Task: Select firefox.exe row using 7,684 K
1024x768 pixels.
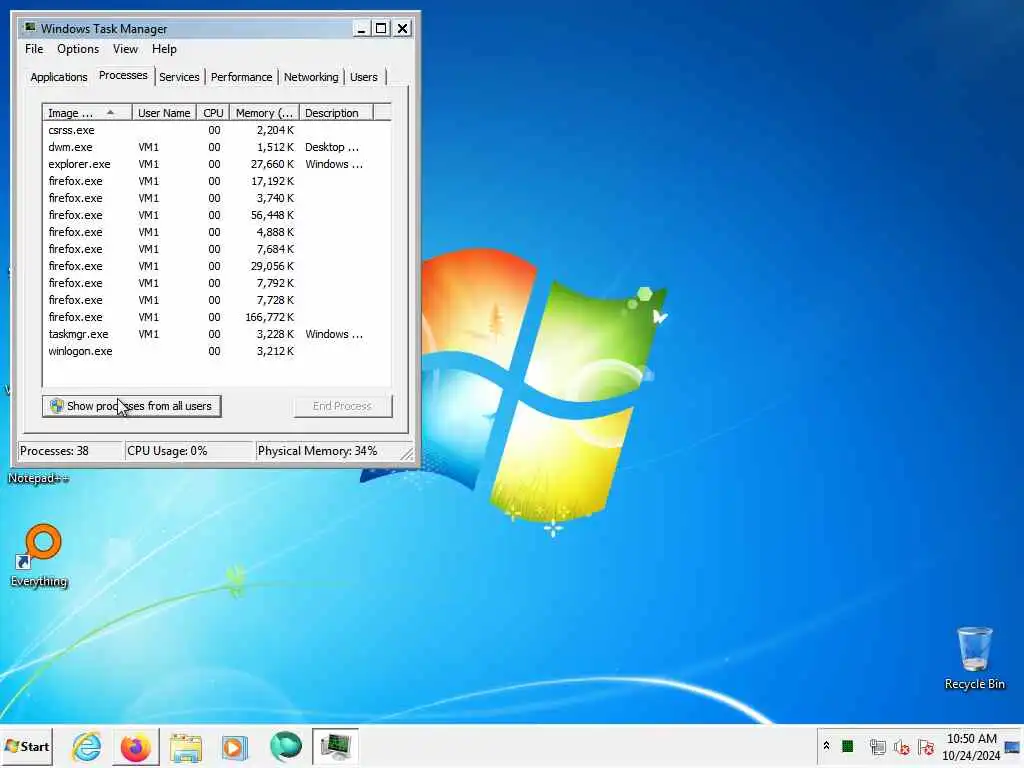Action: pyautogui.click(x=217, y=249)
